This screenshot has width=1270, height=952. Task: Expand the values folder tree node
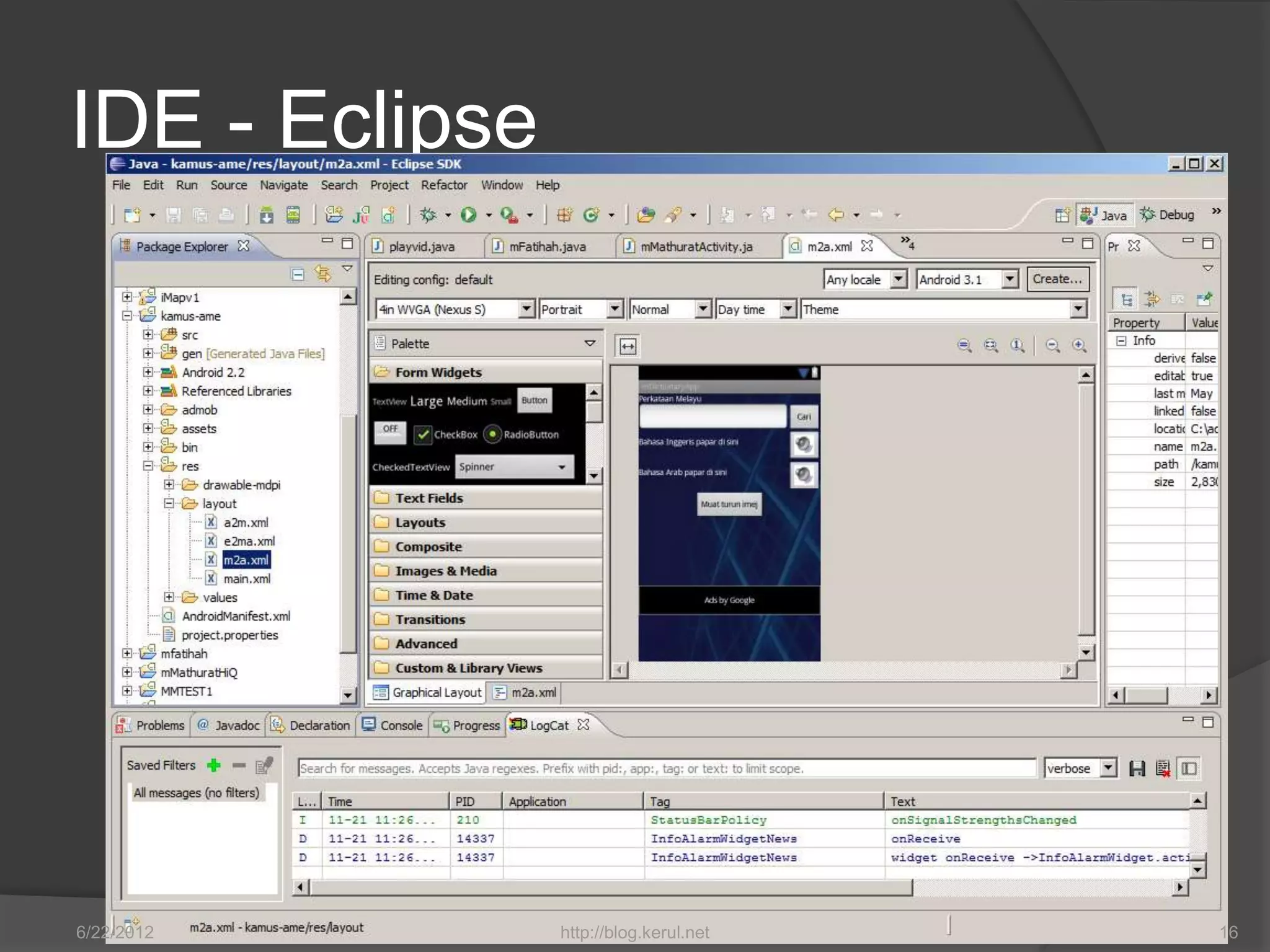(169, 597)
